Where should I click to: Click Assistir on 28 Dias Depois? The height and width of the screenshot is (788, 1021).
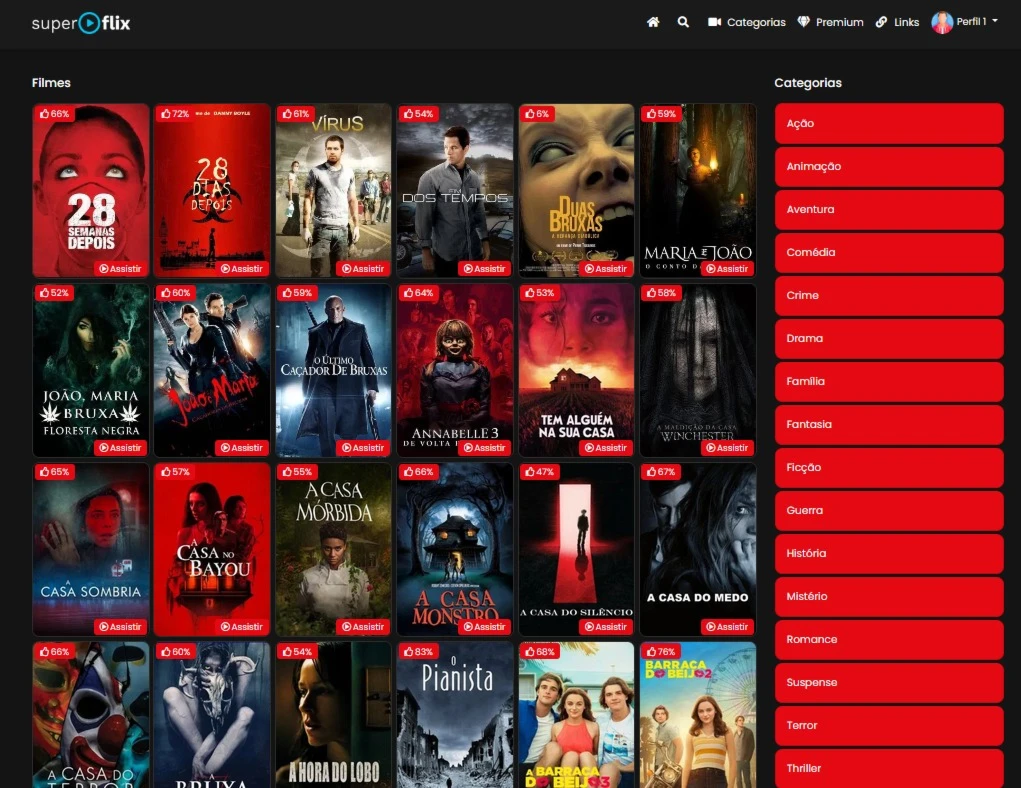(x=242, y=268)
